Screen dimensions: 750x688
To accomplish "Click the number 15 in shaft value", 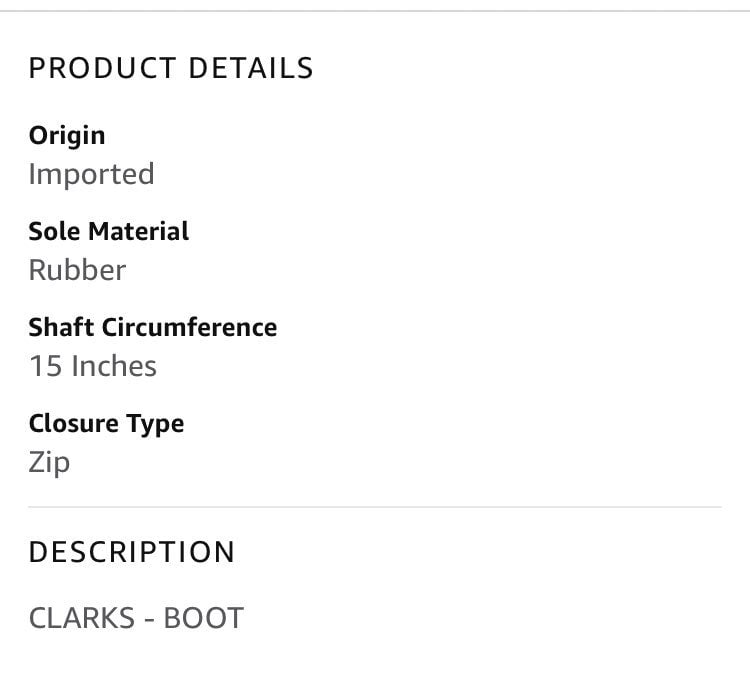I will [46, 366].
